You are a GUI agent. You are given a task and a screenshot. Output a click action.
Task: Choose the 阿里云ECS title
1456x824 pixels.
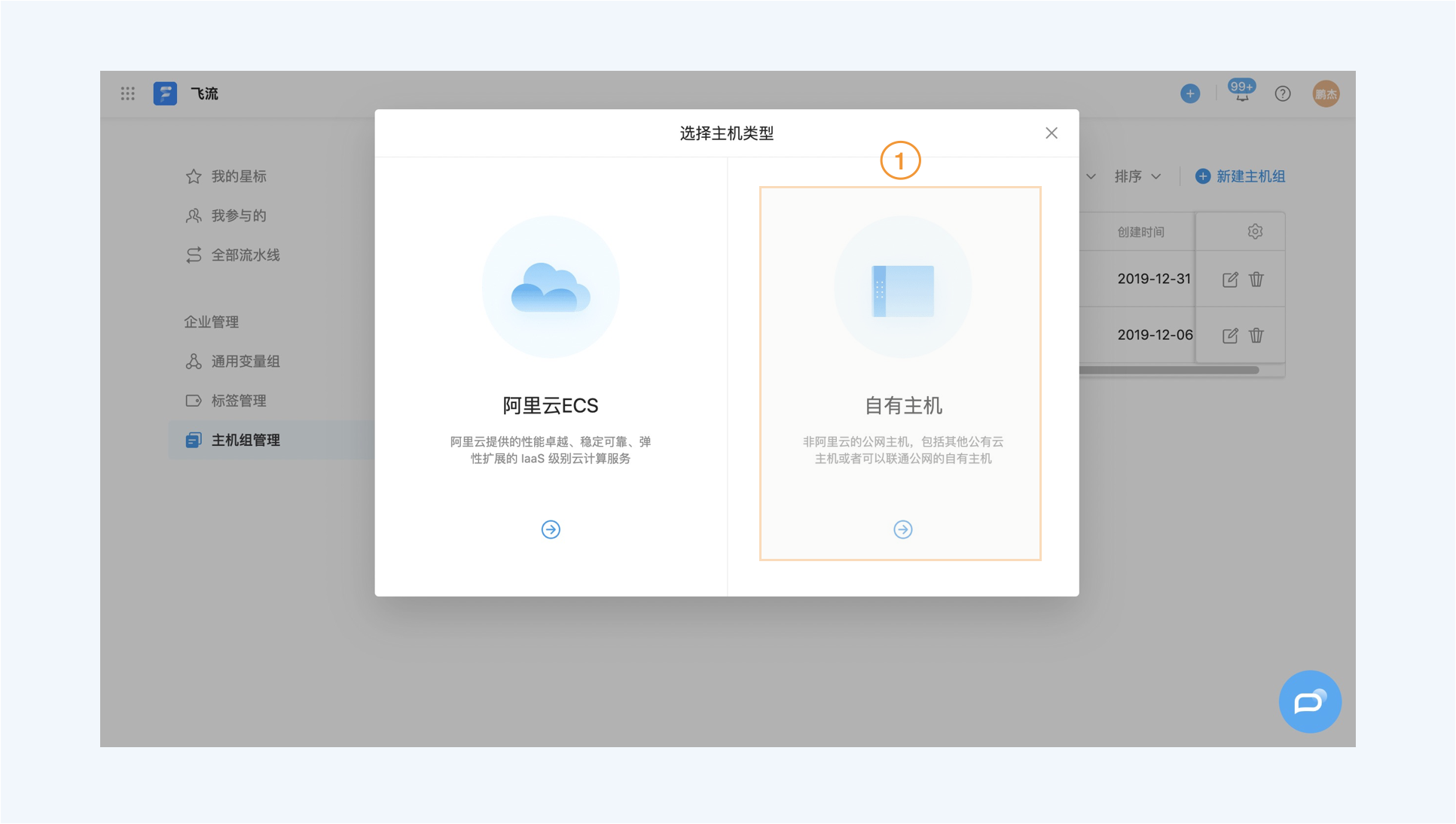coord(551,405)
